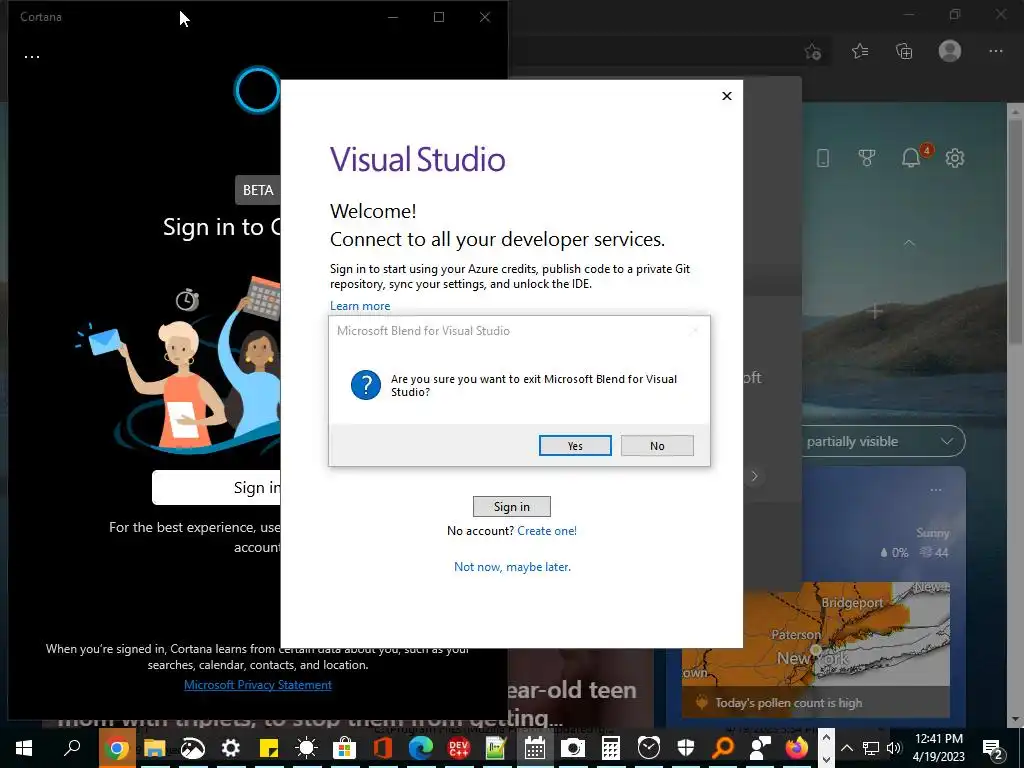Open the rewards trophy icon
This screenshot has width=1024, height=768.
[x=867, y=157]
